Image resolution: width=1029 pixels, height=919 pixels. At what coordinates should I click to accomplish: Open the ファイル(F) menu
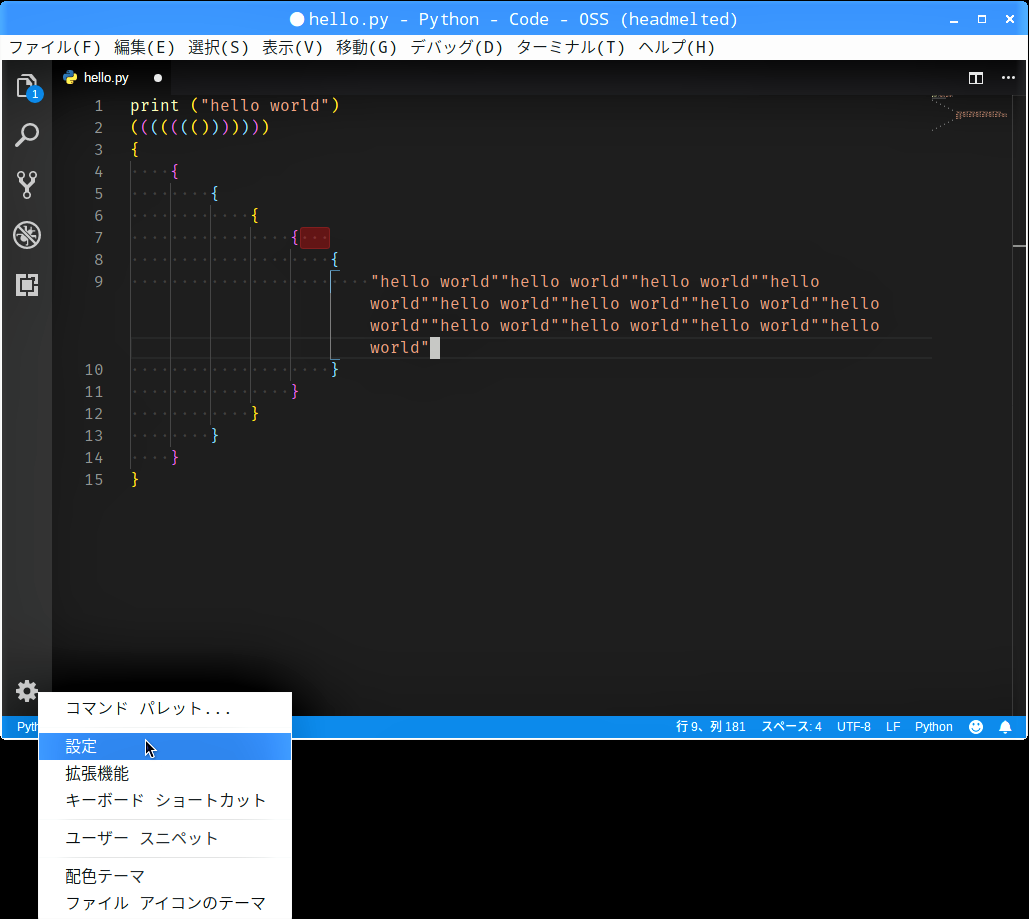(x=55, y=47)
